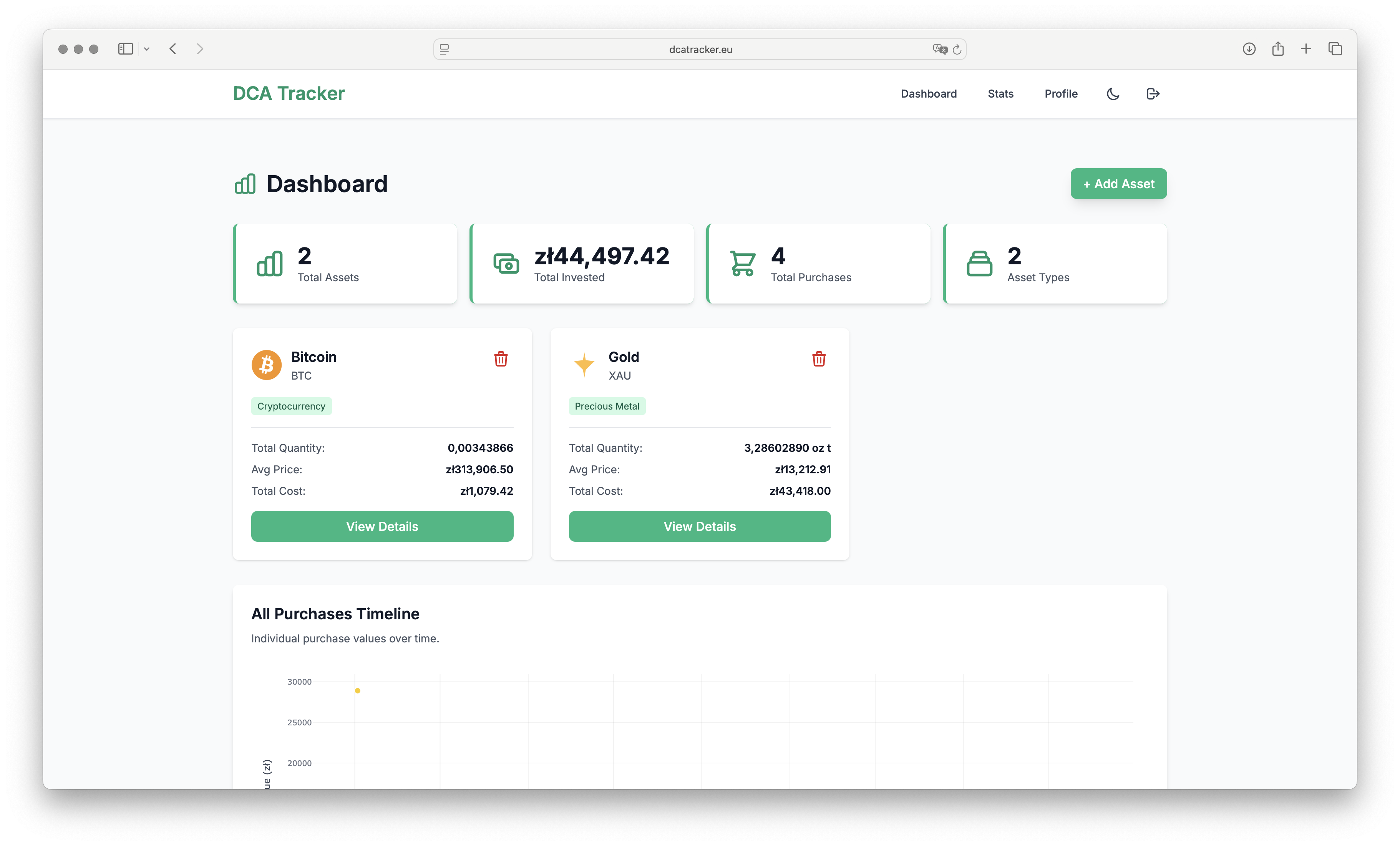Screen dimensions: 1400x846
Task: Toggle dark mode with the moon icon
Action: (1113, 94)
